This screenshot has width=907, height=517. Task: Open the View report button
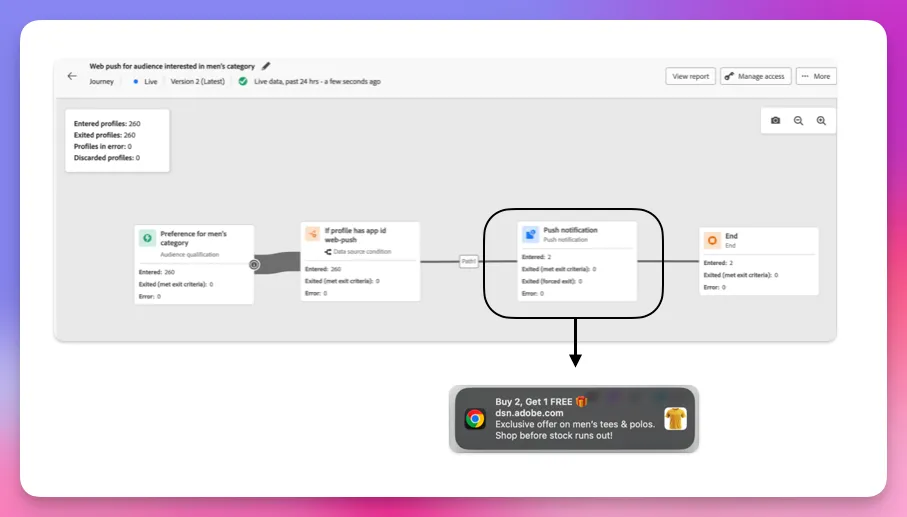[691, 76]
